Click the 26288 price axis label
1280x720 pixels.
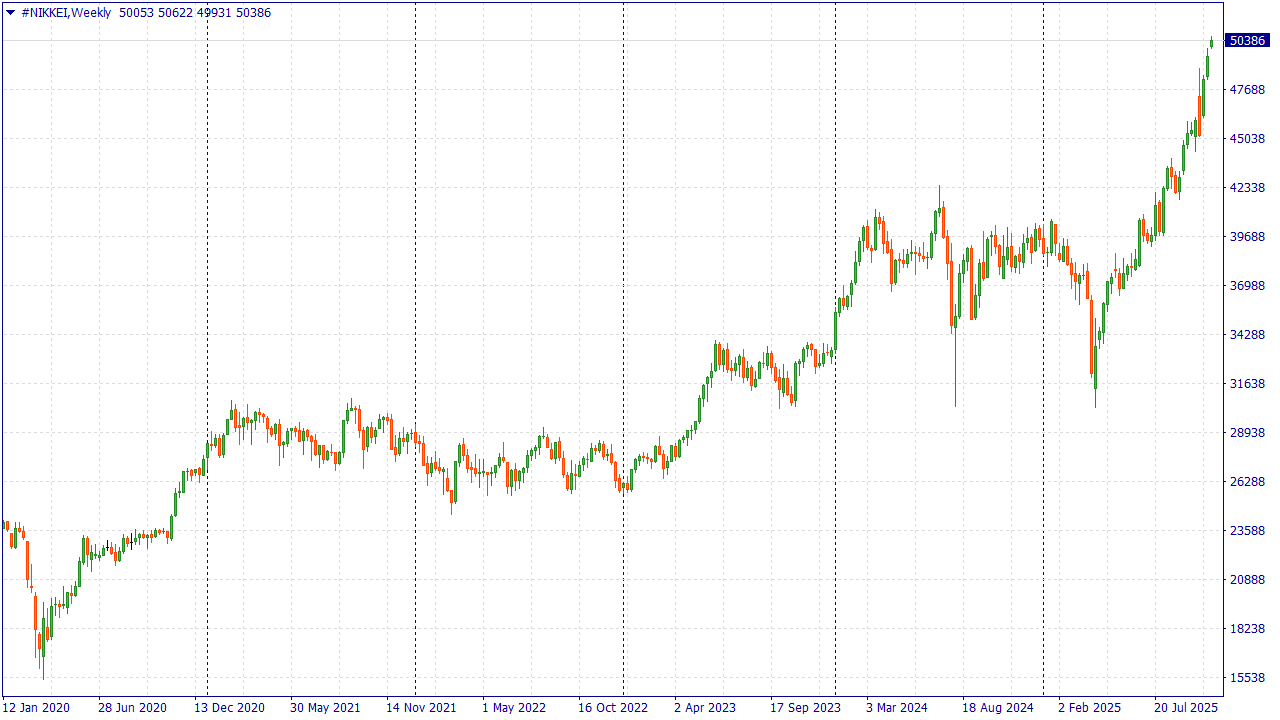pos(1247,482)
